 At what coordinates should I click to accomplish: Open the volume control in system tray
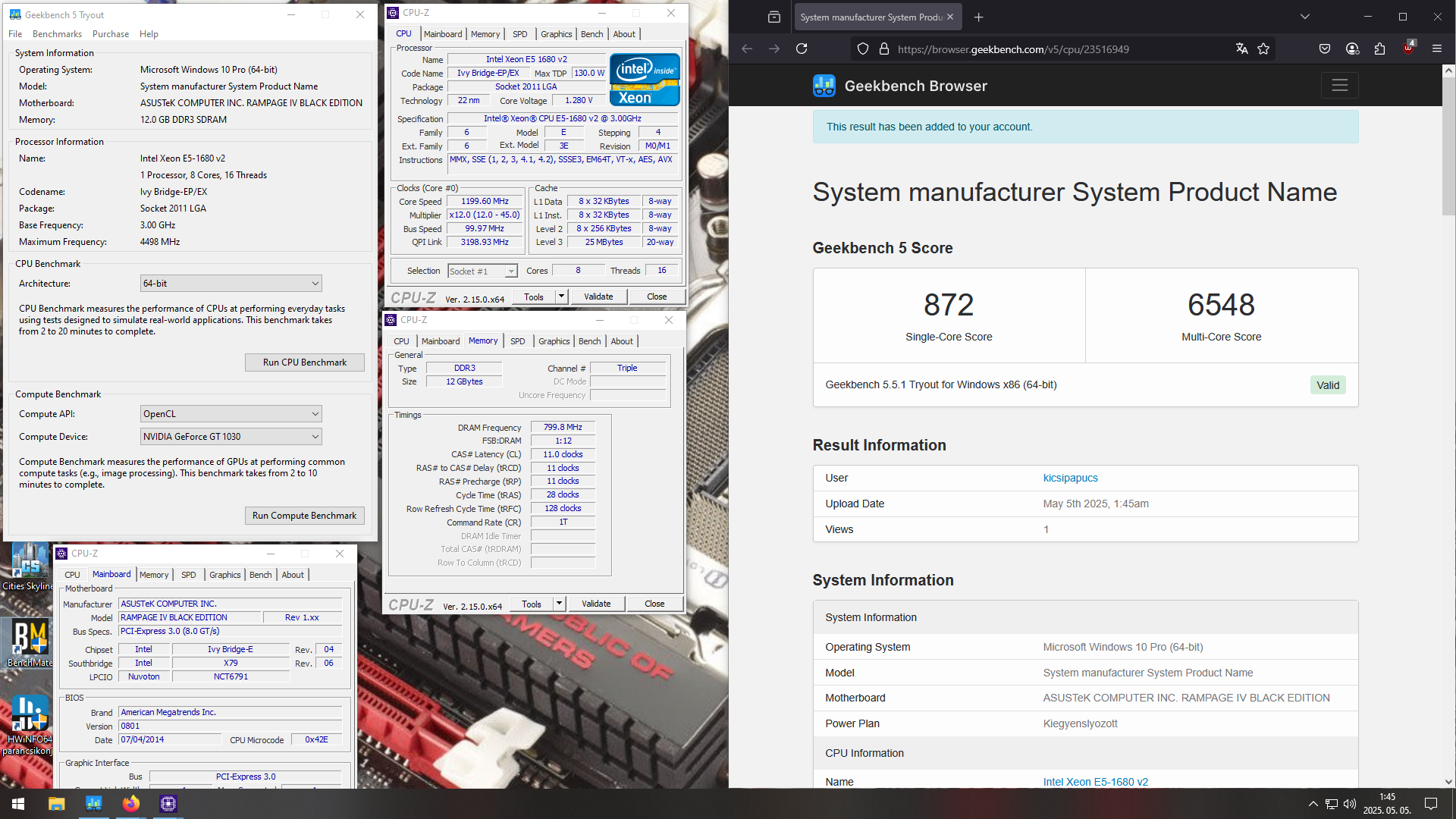pyautogui.click(x=1349, y=804)
